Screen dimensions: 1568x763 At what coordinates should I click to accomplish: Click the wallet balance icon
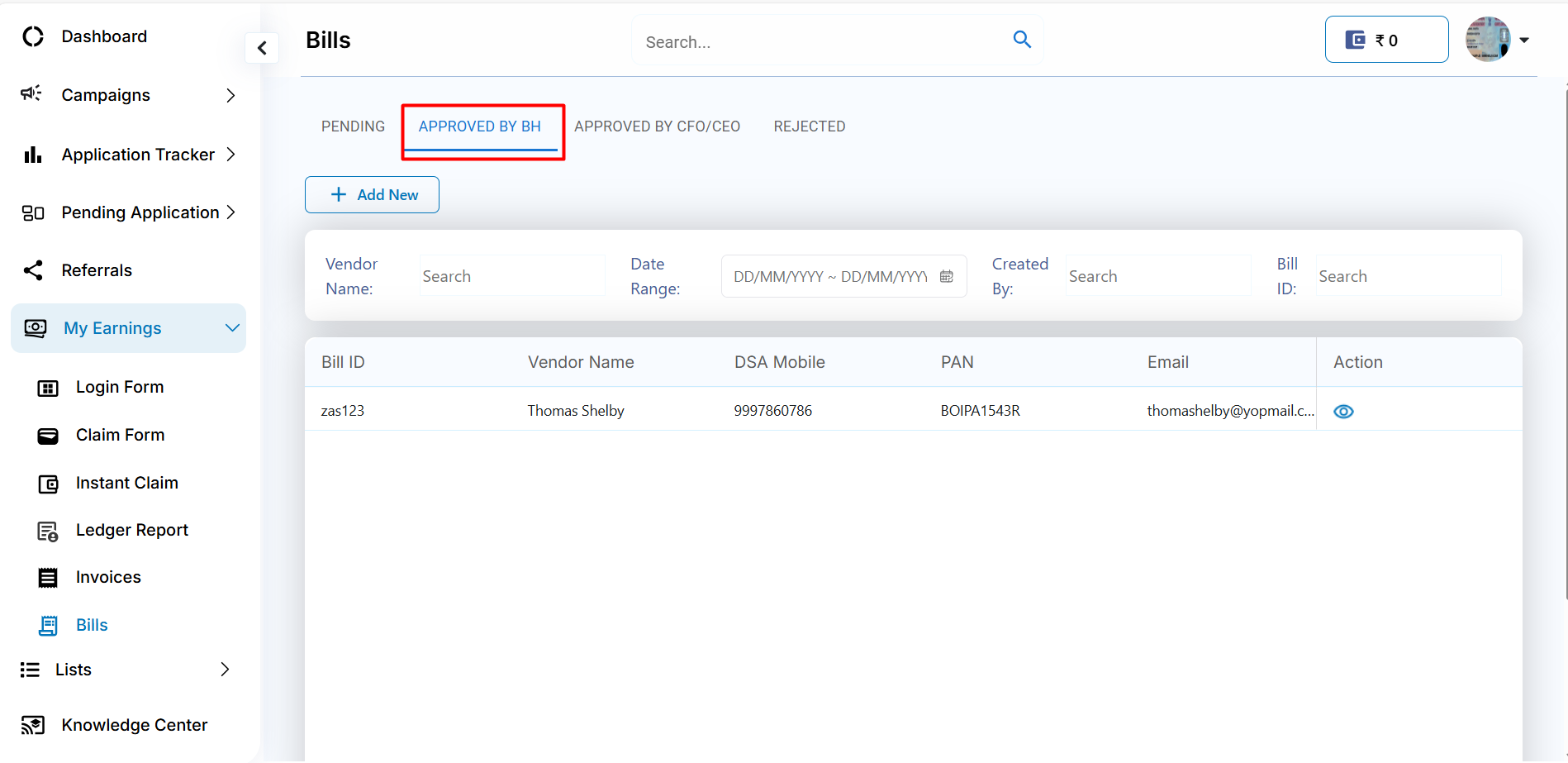[x=1355, y=40]
